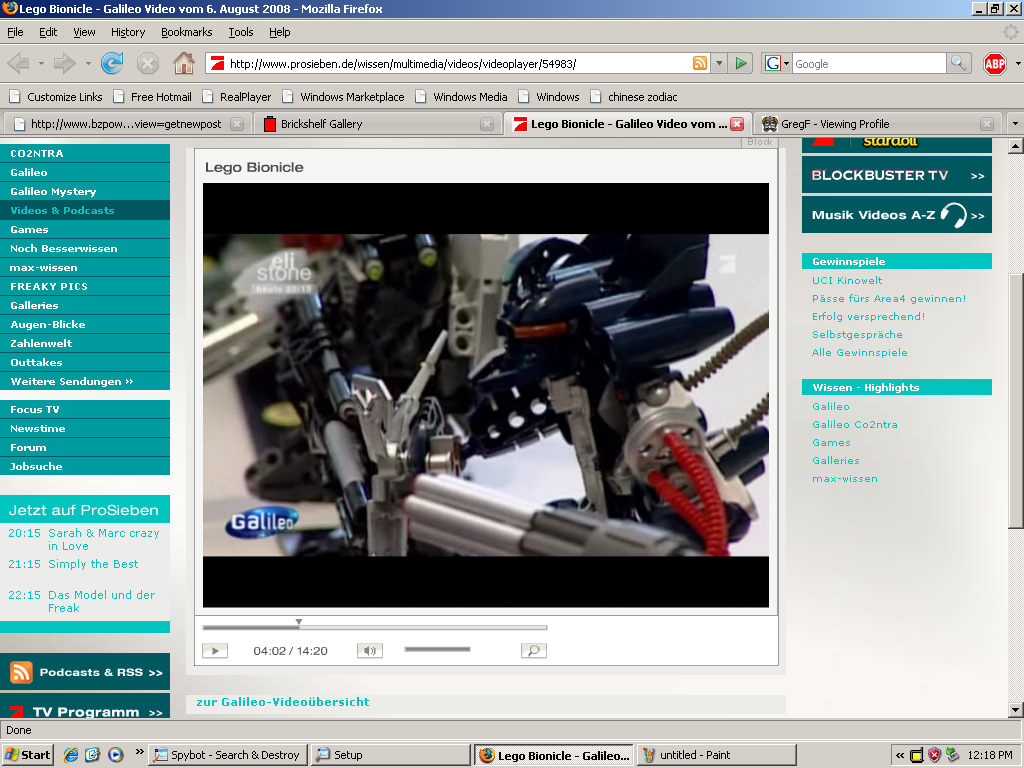Click the scrollbar down arrow
1024x768 pixels.
click(1015, 710)
